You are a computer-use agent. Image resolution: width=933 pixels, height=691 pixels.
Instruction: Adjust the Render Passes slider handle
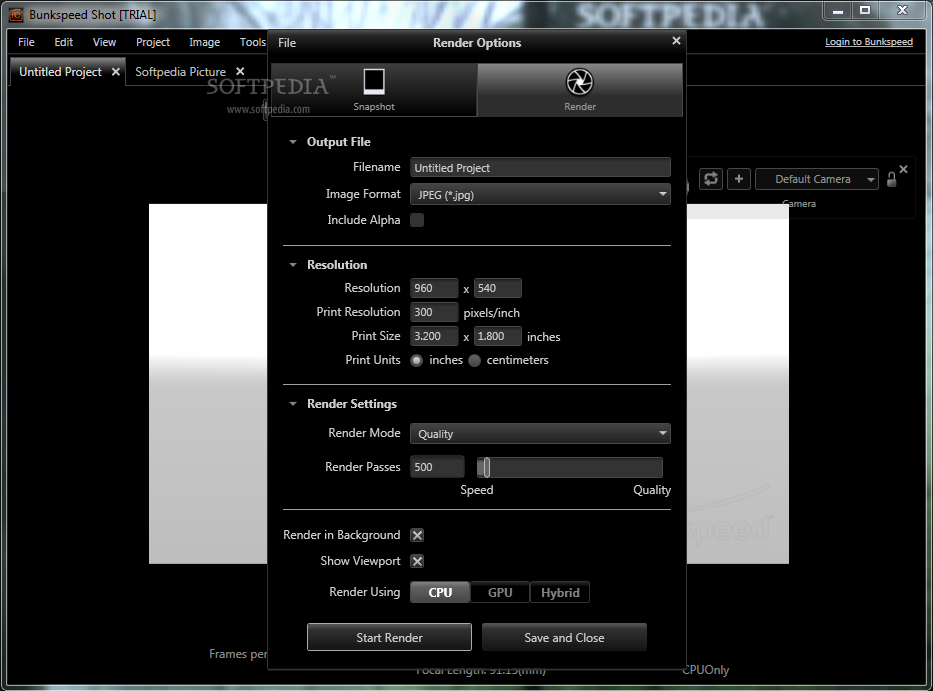tap(486, 467)
